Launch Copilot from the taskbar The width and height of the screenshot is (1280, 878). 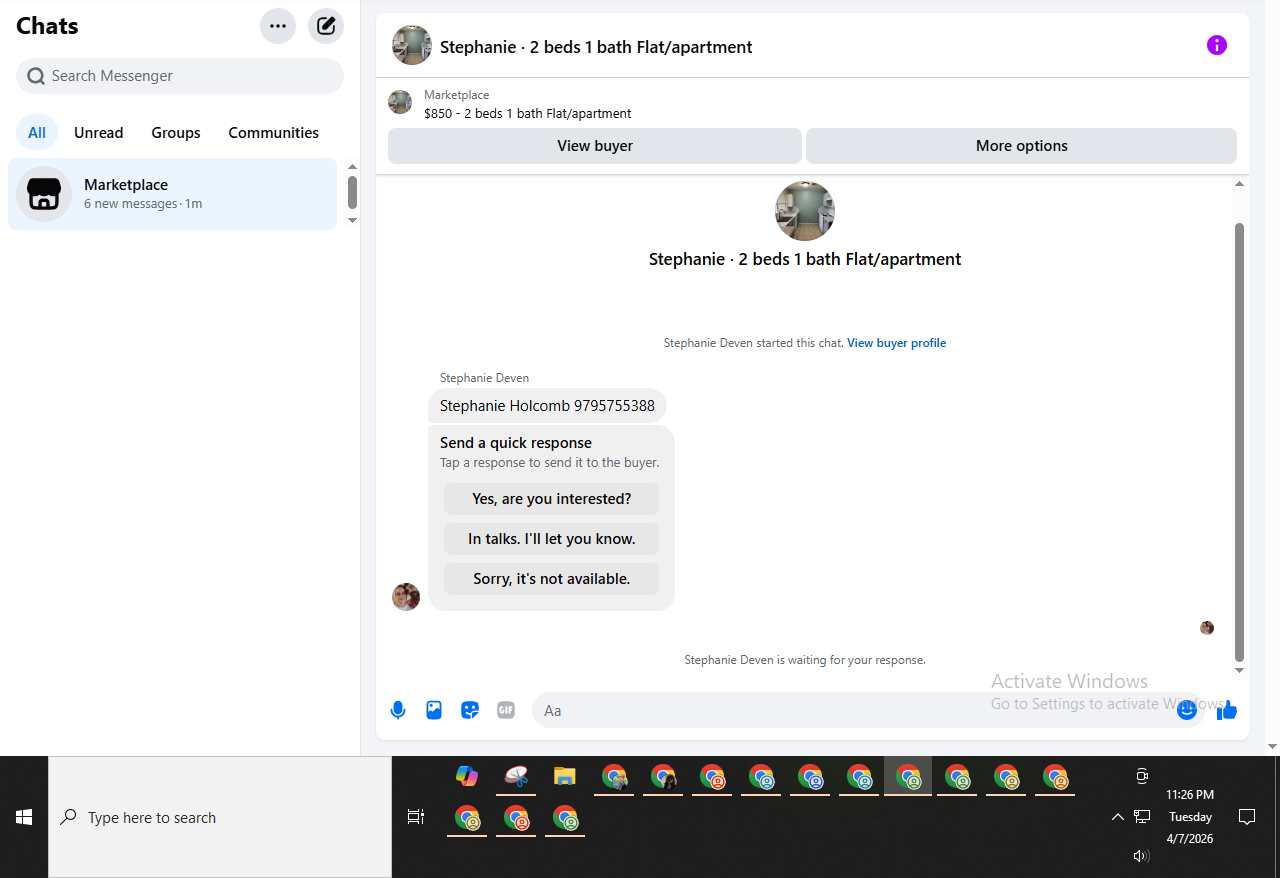tap(466, 776)
